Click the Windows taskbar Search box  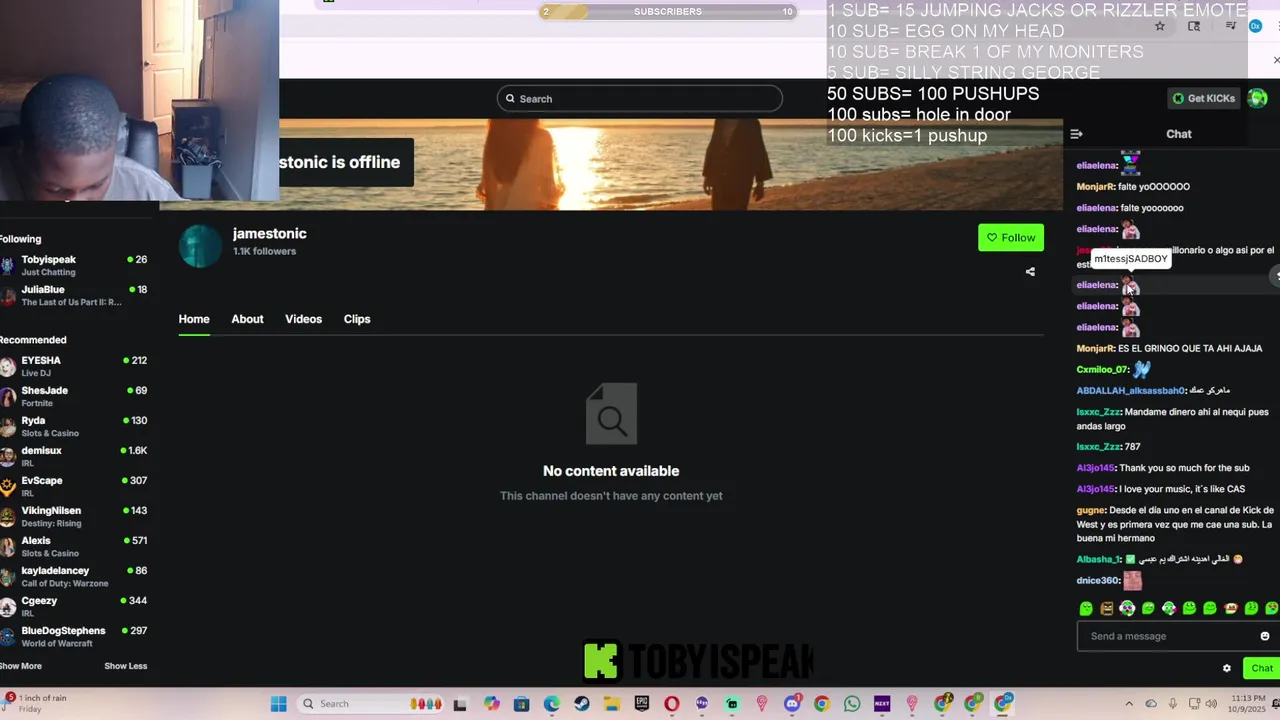tap(372, 704)
